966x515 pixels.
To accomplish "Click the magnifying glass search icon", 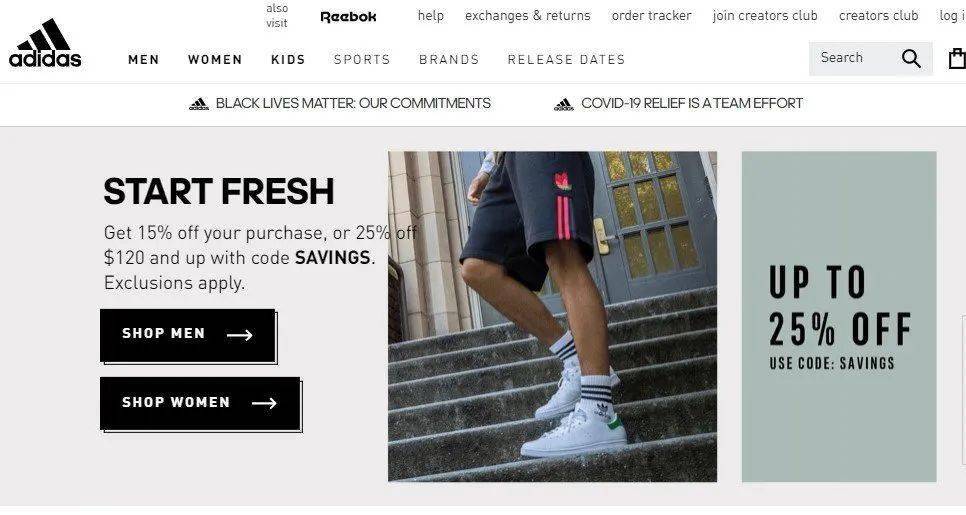I will click(x=911, y=59).
